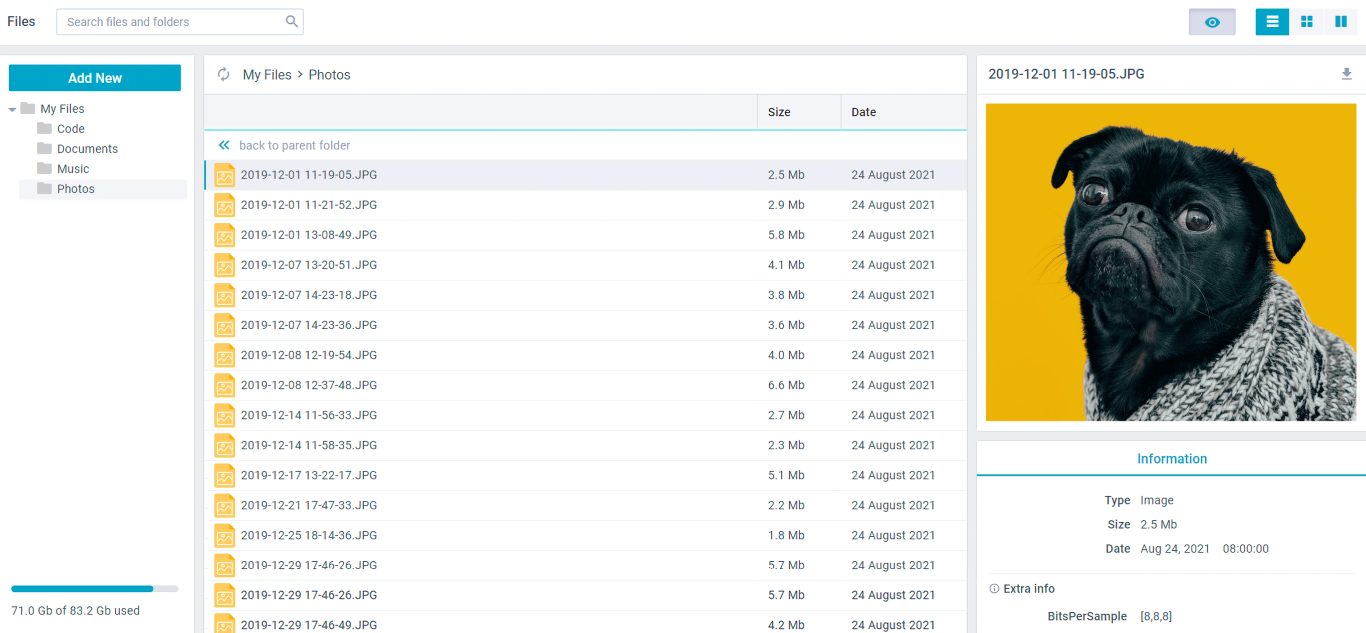Viewport: 1366px width, 633px height.
Task: Refresh the Photos folder listing
Action: coord(222,73)
